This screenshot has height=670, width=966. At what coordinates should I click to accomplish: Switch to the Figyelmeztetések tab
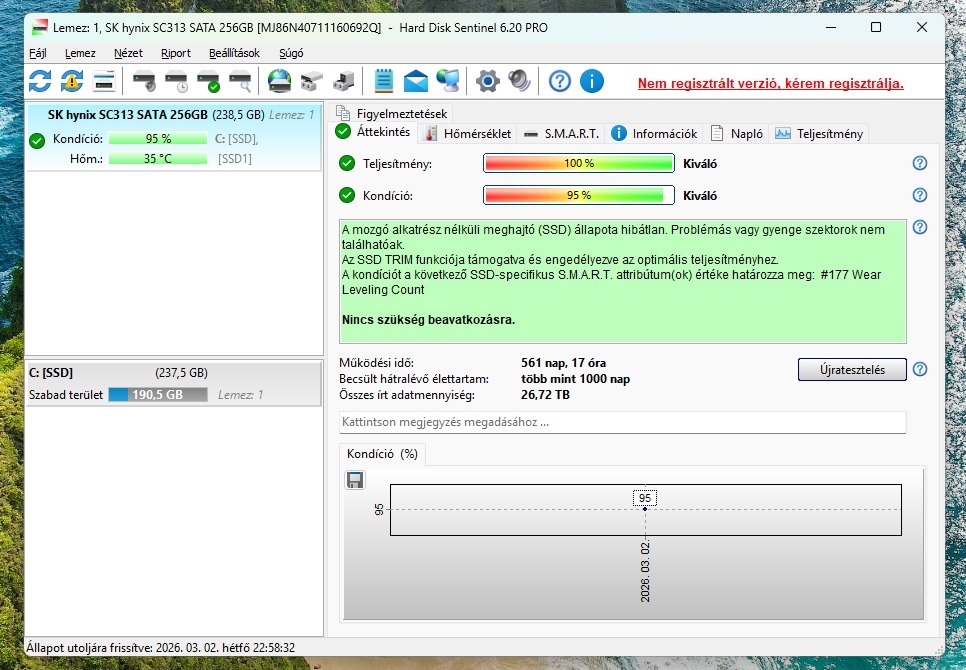click(392, 113)
